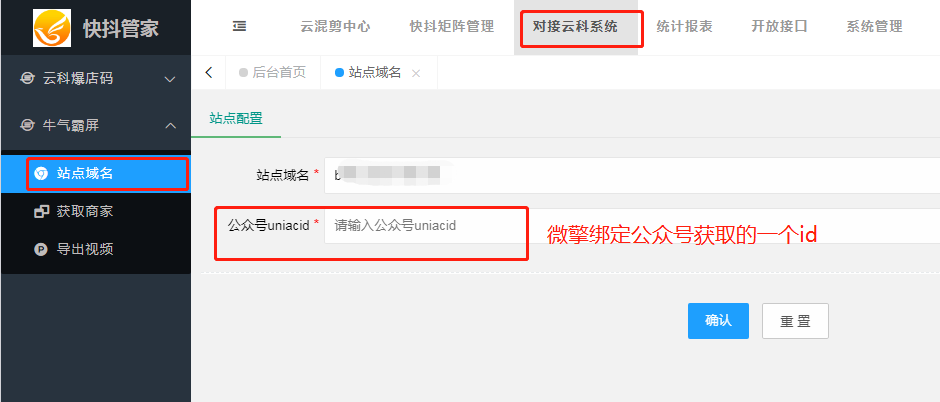Click the 站点域名 sidebar icon
This screenshot has height=402, width=940.
[41, 174]
